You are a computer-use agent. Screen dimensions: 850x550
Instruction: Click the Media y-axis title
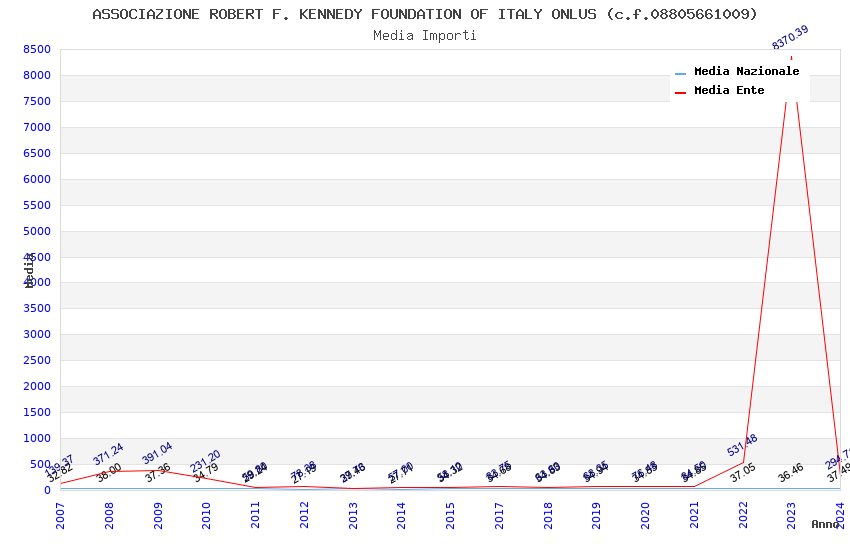coord(29,270)
